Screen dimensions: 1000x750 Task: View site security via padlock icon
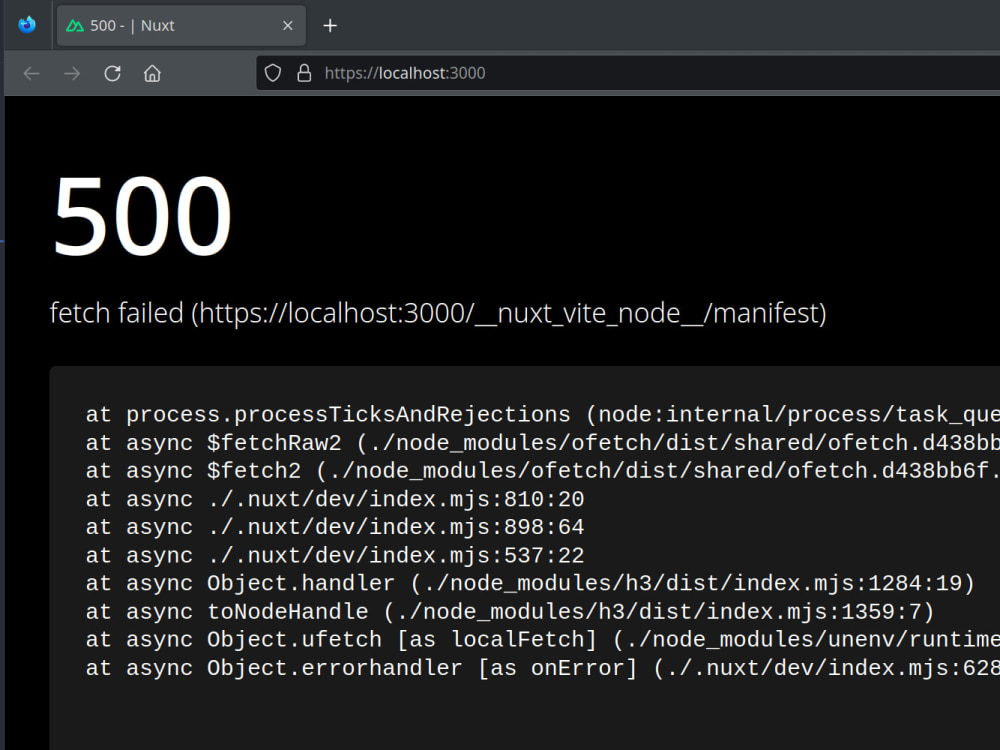click(x=304, y=73)
